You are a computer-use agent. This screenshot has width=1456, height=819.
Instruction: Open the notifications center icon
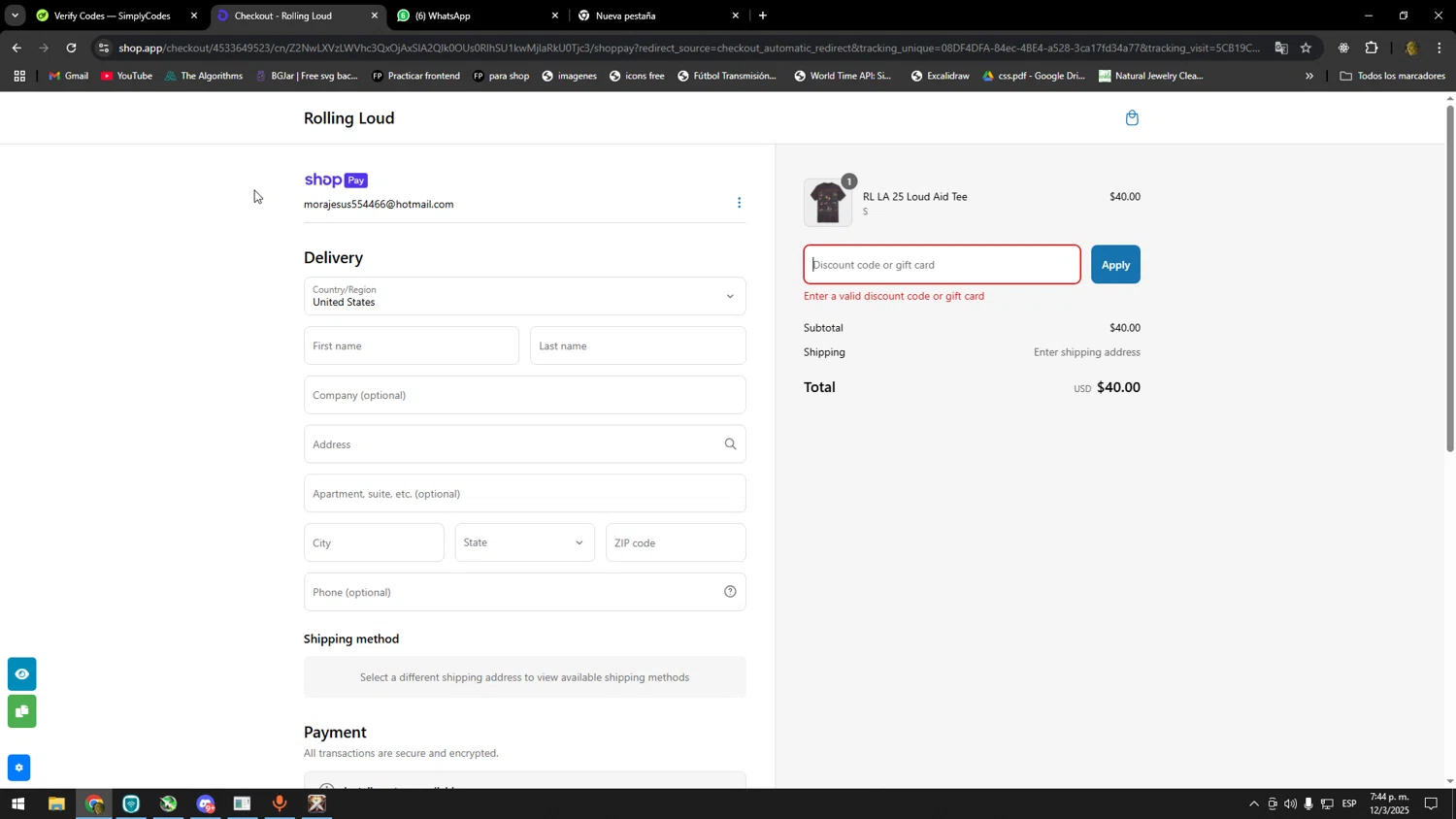click(1431, 804)
